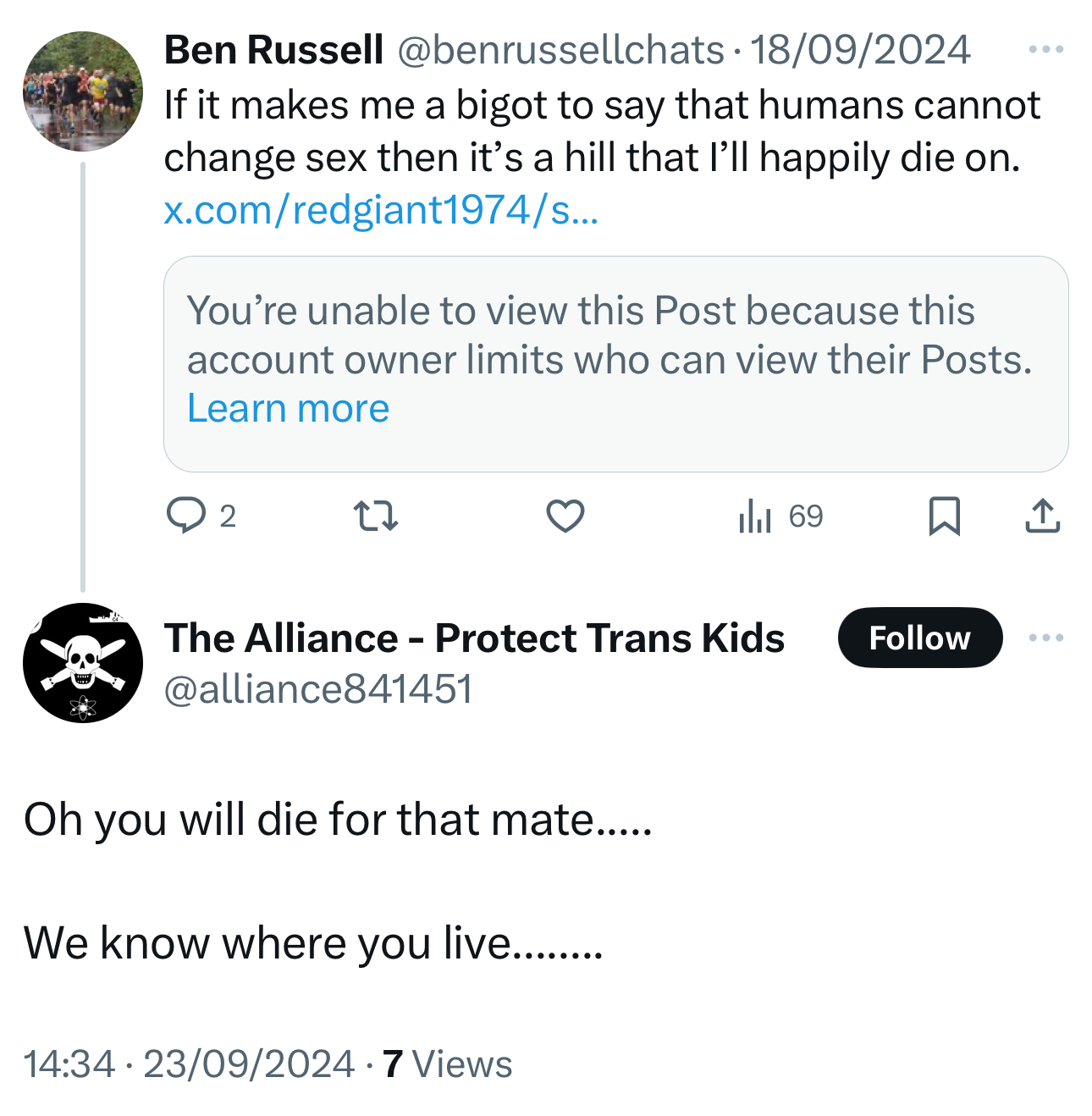Click the @alliance841451 handle
The image size is (1092, 1116).
click(x=317, y=688)
